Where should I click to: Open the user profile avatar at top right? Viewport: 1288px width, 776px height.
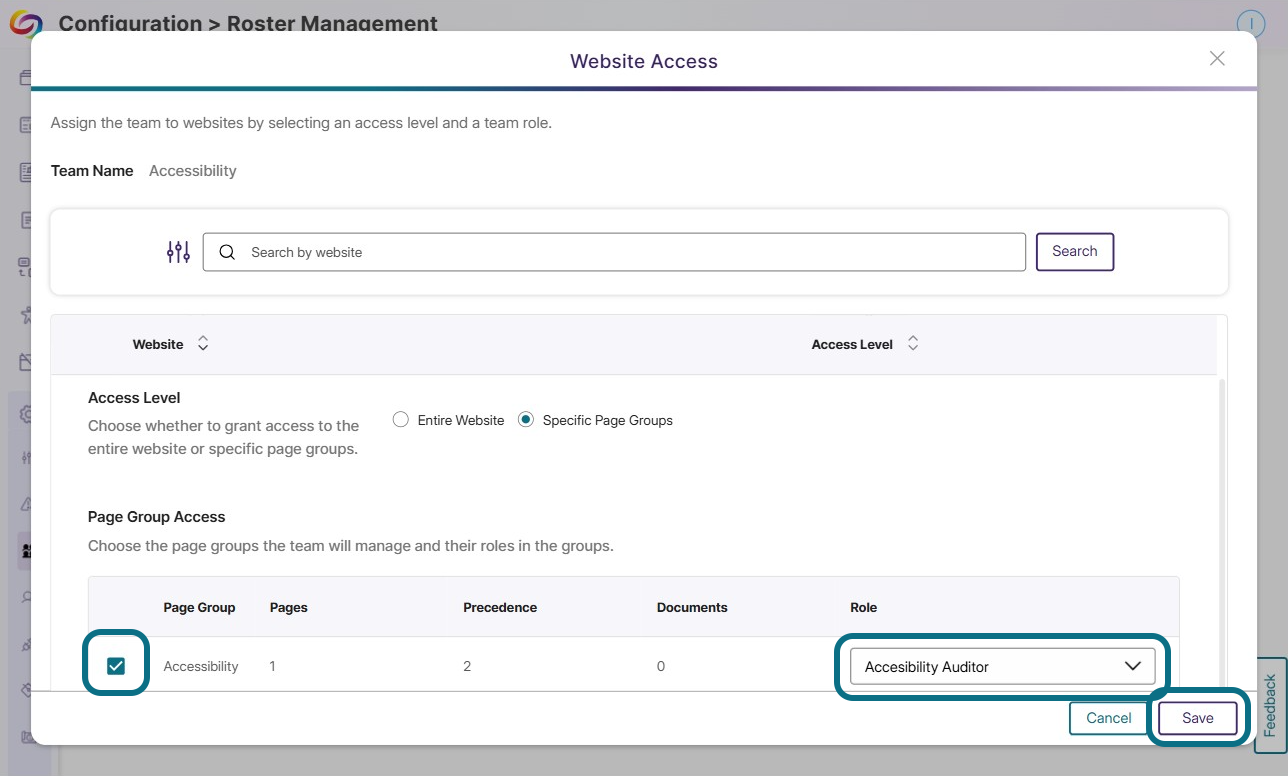click(x=1251, y=24)
